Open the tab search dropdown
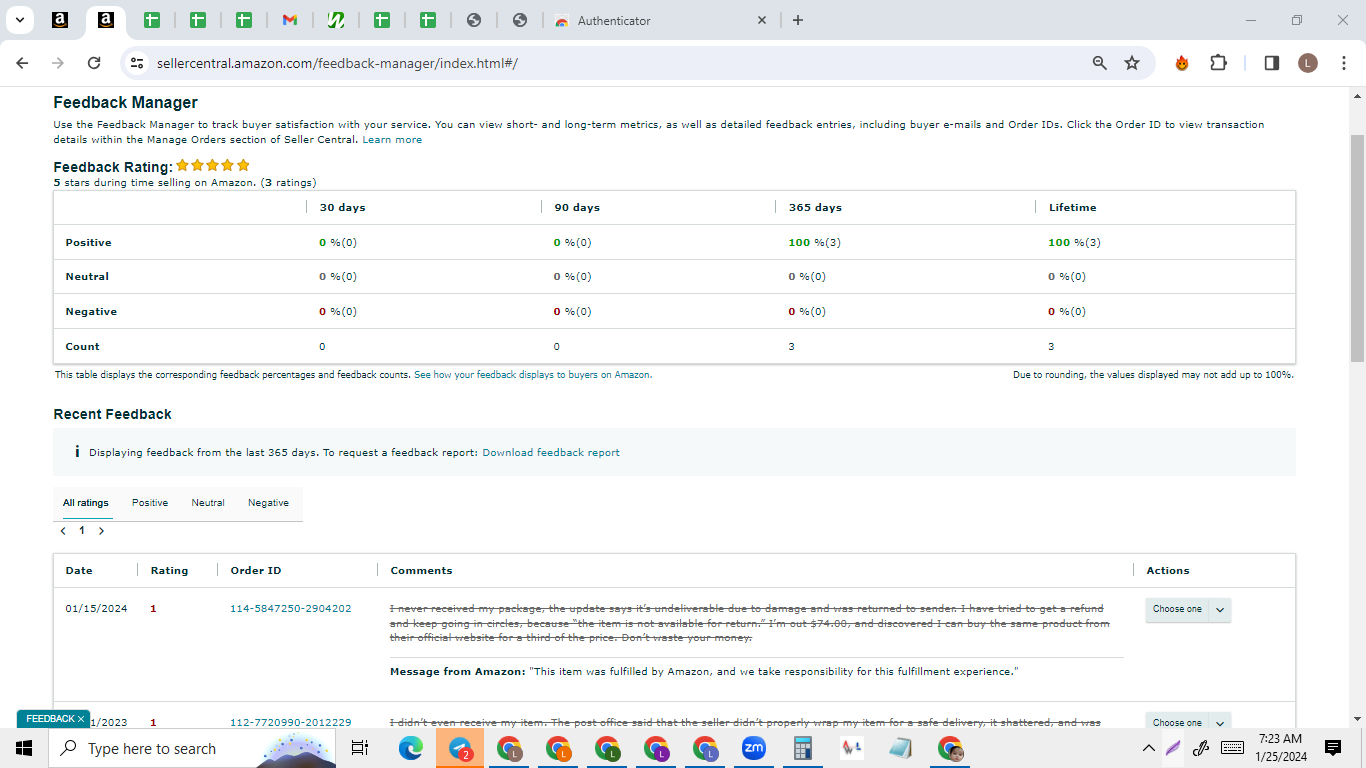This screenshot has height=768, width=1366. point(19,20)
